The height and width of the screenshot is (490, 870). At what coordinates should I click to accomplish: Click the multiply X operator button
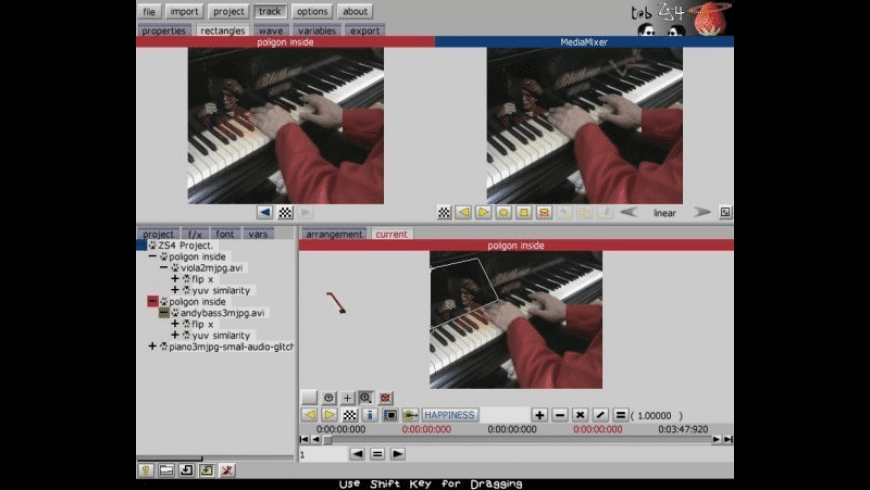[580, 415]
